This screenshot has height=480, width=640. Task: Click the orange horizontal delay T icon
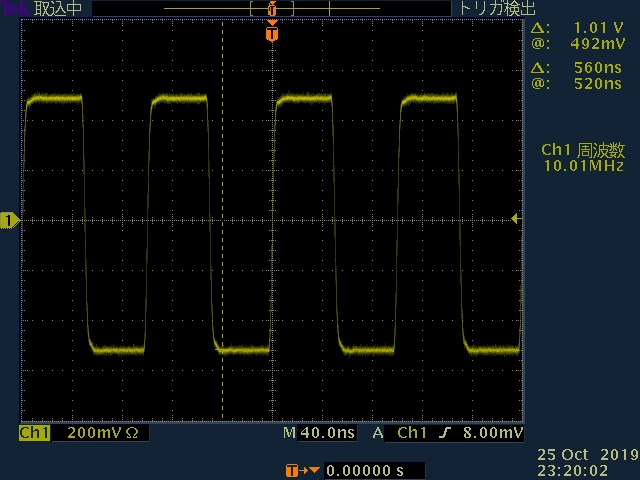(292, 470)
